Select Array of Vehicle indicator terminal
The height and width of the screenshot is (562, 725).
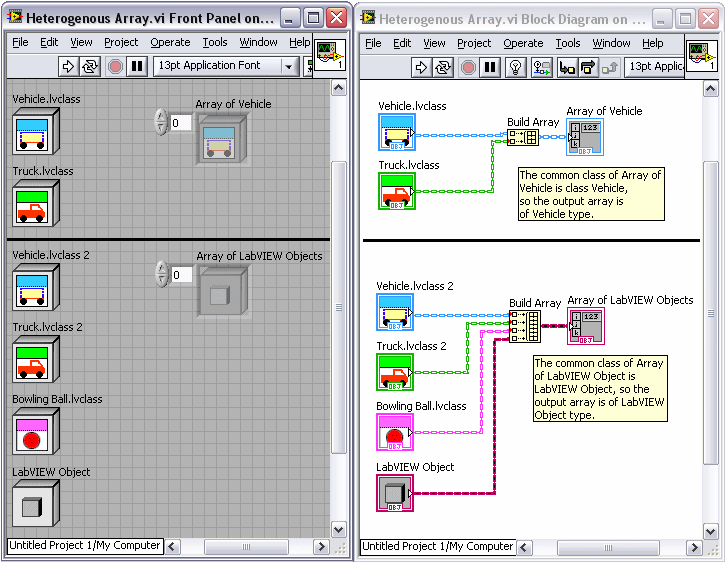point(585,136)
